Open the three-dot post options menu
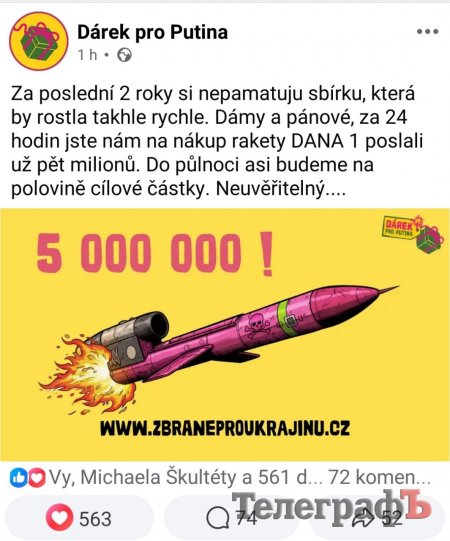Image resolution: width=450 pixels, height=541 pixels. coord(427,32)
